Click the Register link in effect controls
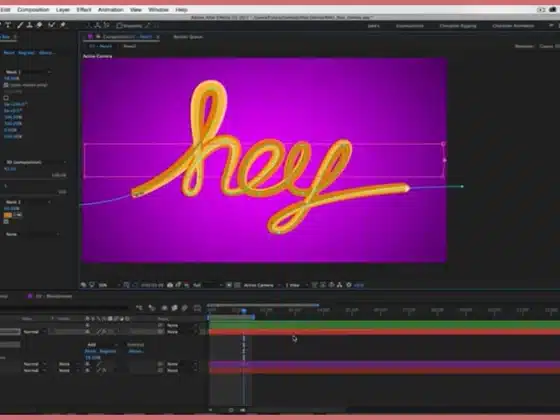This screenshot has height=420, width=560. pyautogui.click(x=26, y=53)
